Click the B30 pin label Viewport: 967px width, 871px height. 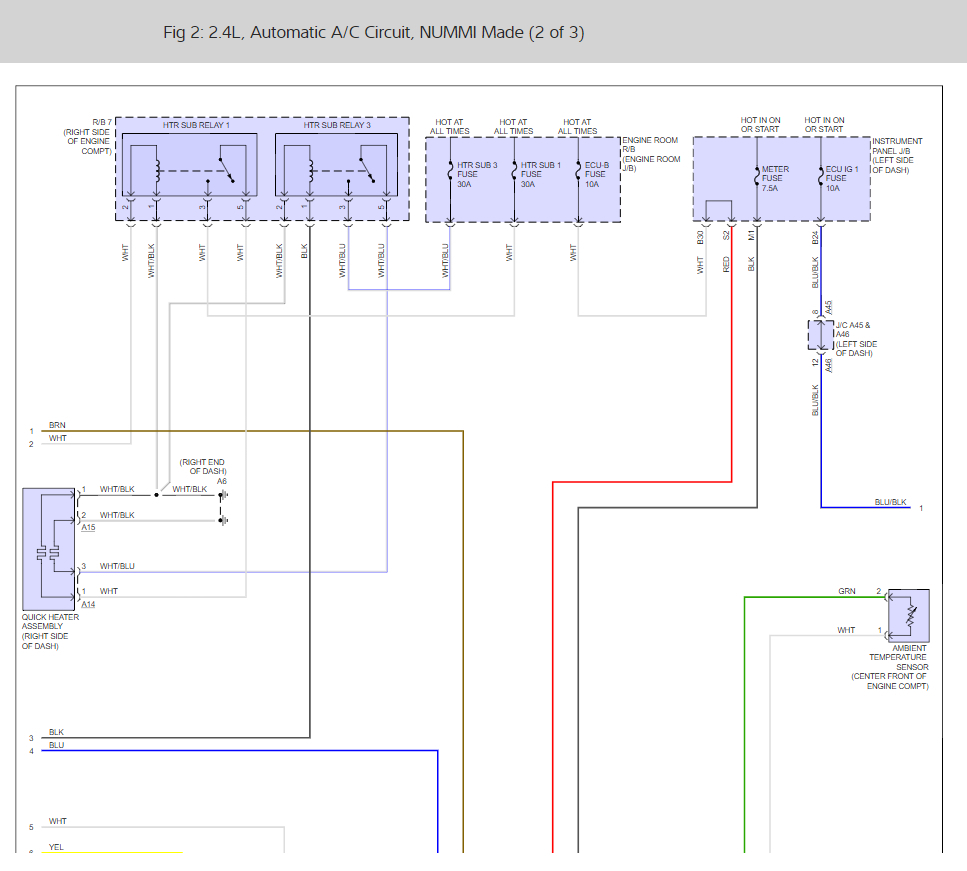click(700, 237)
